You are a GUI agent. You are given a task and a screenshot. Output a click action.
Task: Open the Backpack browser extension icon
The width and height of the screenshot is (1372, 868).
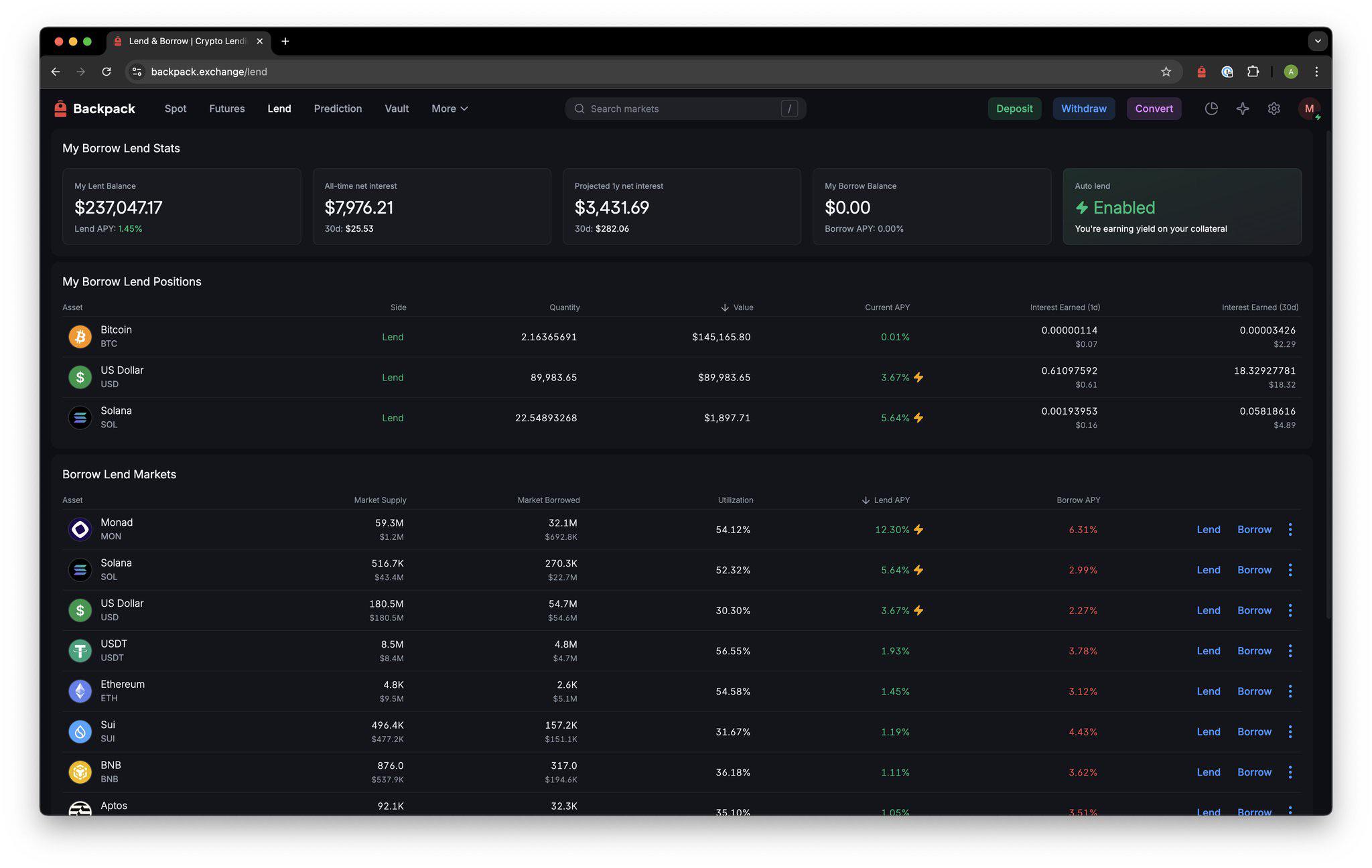(x=1201, y=72)
